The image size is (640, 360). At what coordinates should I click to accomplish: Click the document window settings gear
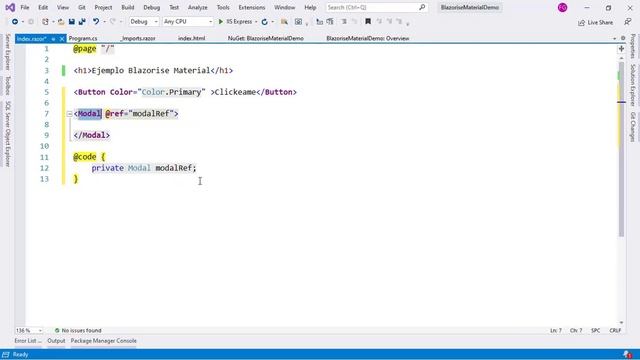623,38
